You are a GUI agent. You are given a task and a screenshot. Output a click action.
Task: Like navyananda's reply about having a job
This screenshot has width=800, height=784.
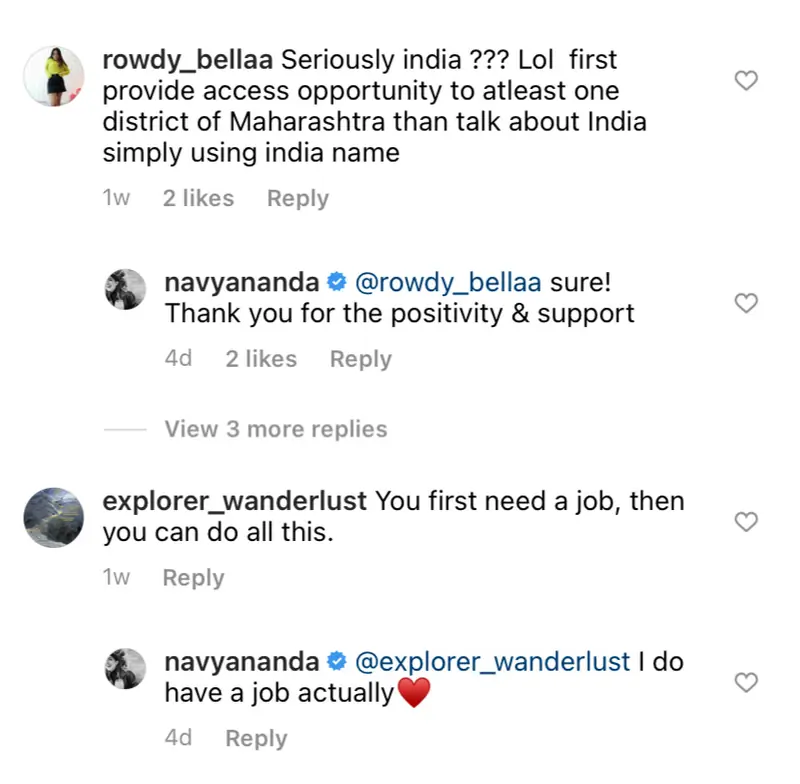tap(746, 683)
